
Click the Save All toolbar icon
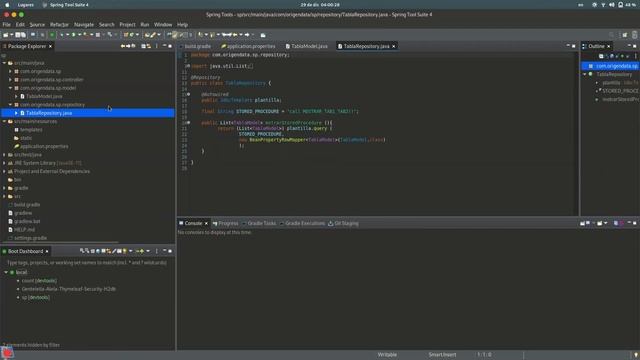23,35
